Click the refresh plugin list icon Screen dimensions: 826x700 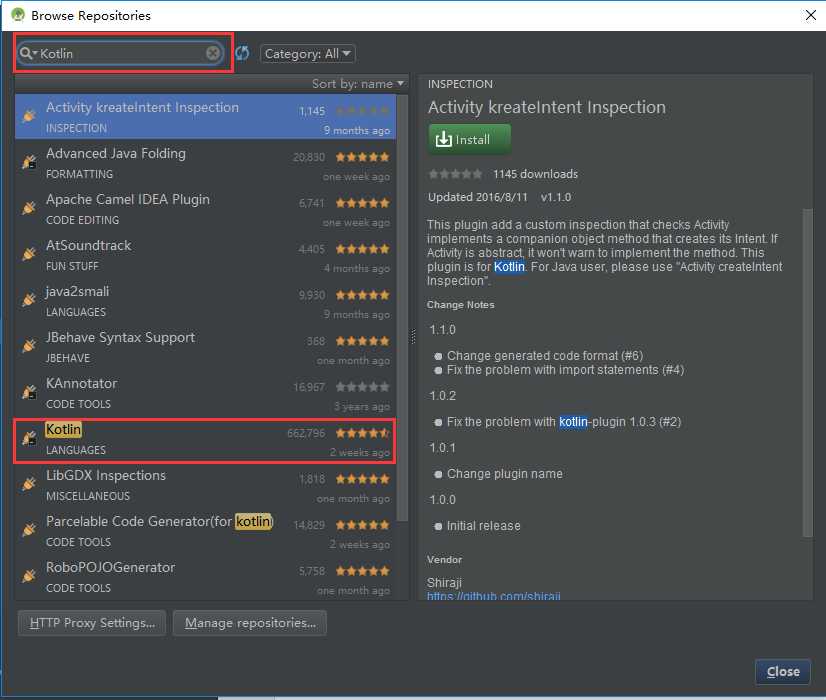coord(242,53)
